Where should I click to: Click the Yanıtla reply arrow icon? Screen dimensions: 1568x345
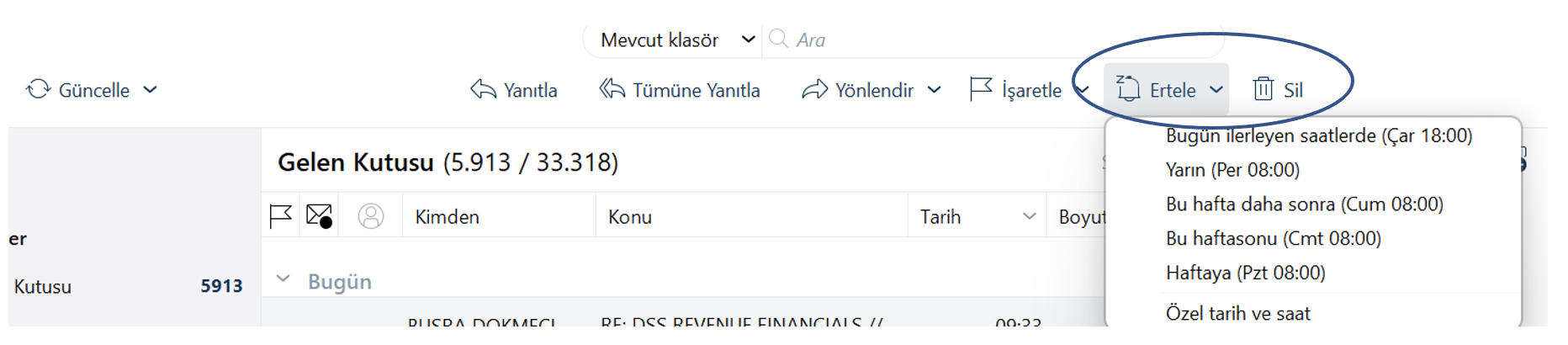[x=483, y=89]
